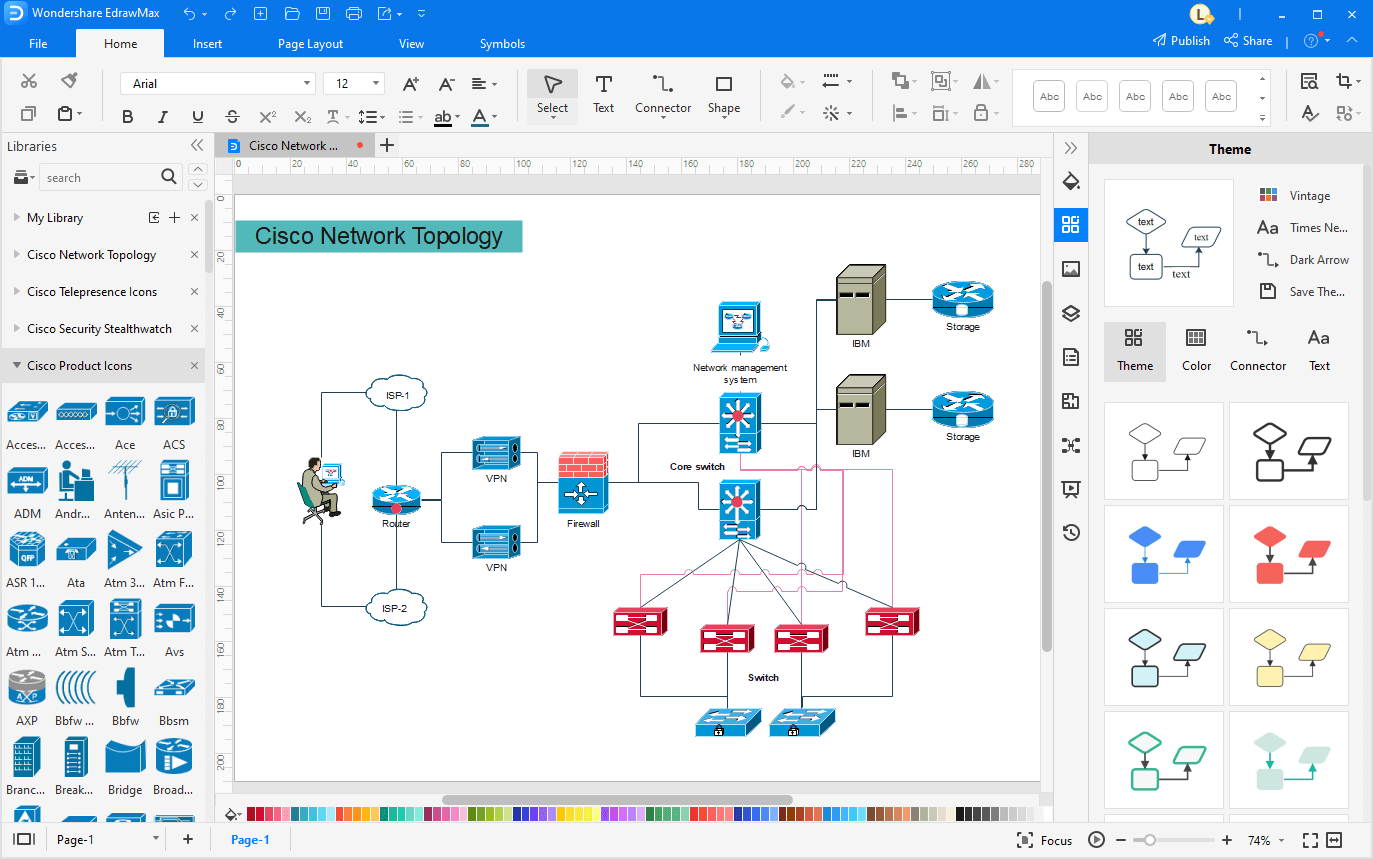1373x859 pixels.
Task: Choose the Shape drawing tool
Action: pos(723,95)
